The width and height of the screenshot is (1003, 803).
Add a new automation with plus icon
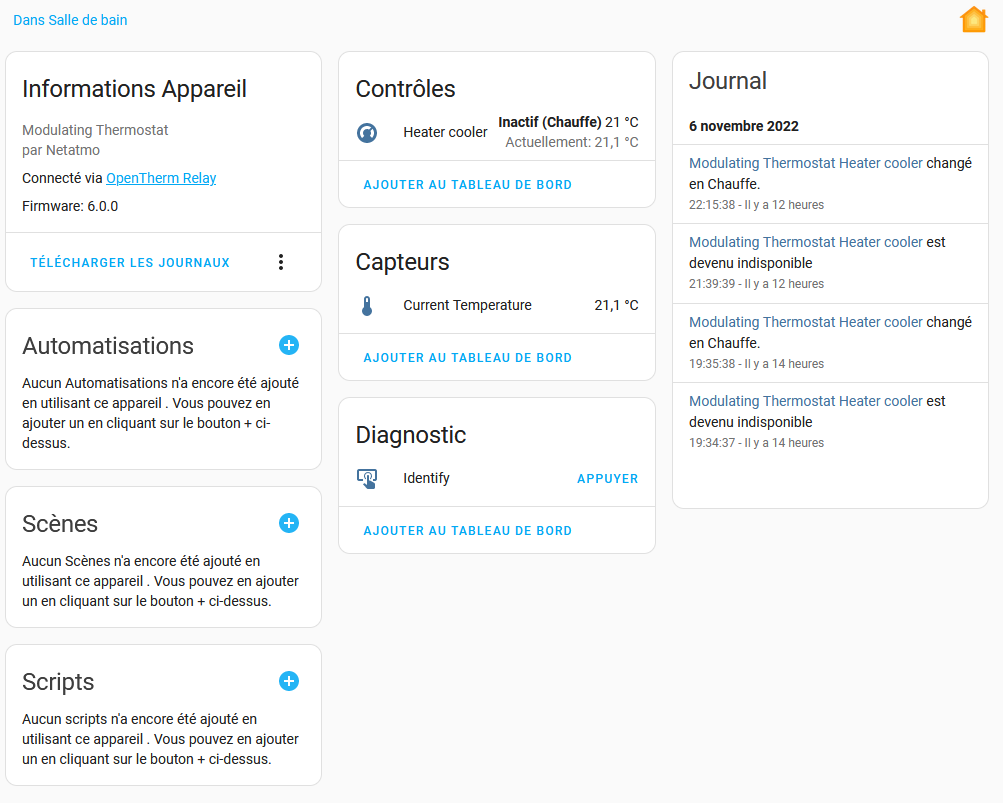coord(288,346)
